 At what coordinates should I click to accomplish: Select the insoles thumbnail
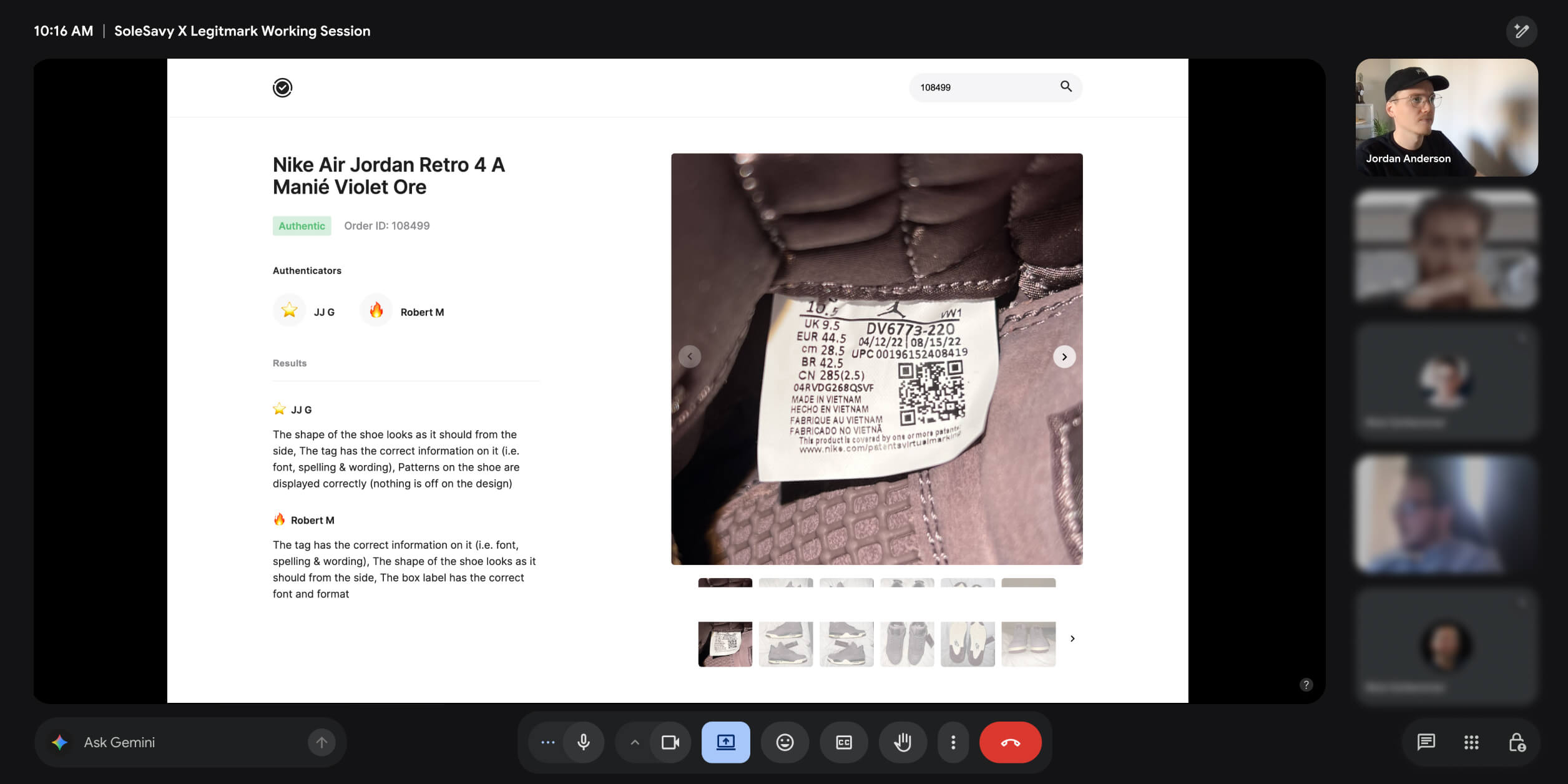[968, 644]
